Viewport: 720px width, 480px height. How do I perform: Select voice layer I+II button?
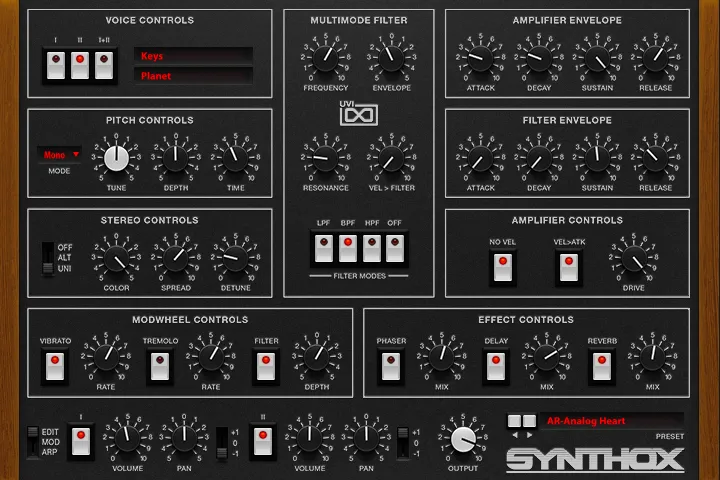click(x=104, y=65)
